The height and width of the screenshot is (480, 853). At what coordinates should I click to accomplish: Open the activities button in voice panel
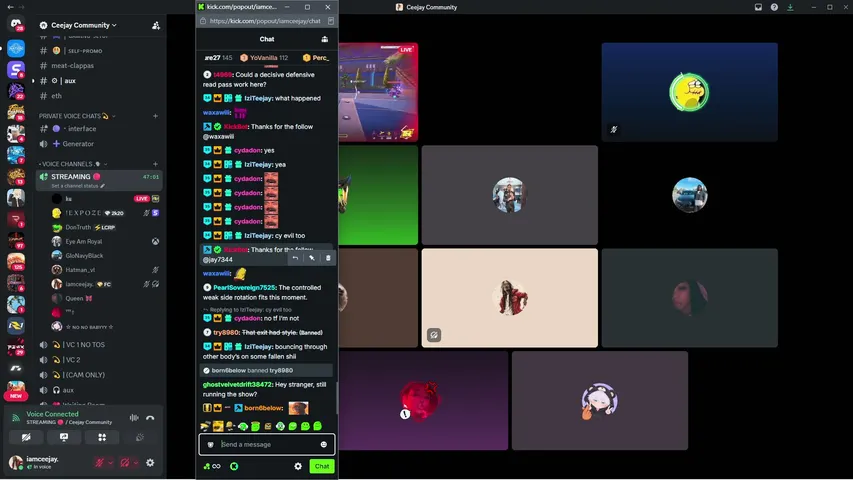[102, 437]
